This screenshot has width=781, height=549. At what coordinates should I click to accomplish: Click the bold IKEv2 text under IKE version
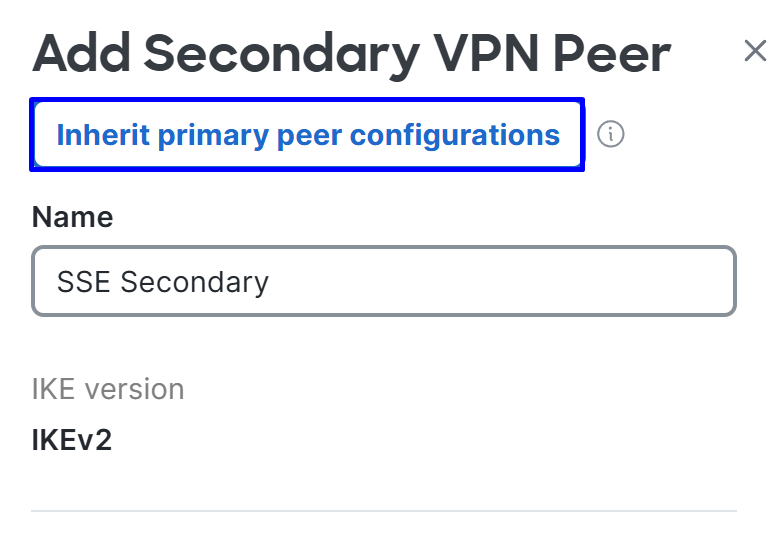[72, 440]
